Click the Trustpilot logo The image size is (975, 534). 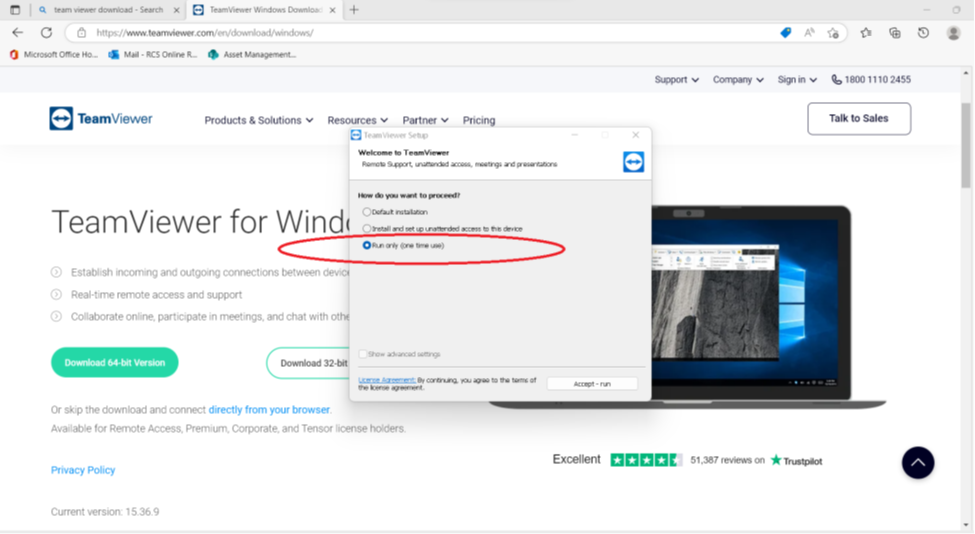coord(797,461)
